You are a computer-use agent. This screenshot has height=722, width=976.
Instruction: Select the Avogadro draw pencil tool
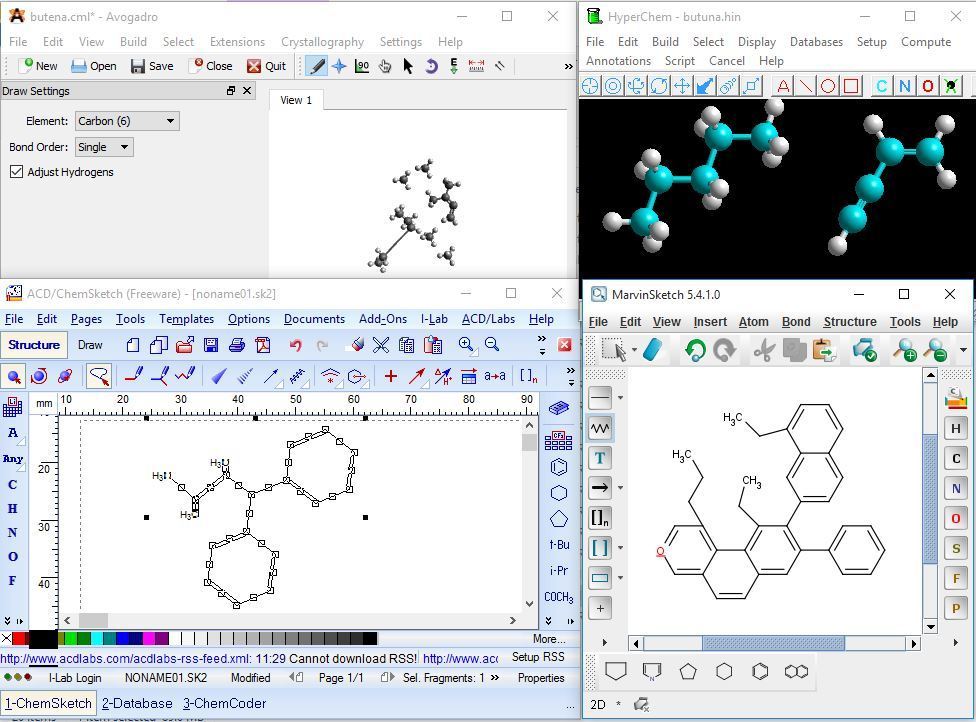coord(317,66)
